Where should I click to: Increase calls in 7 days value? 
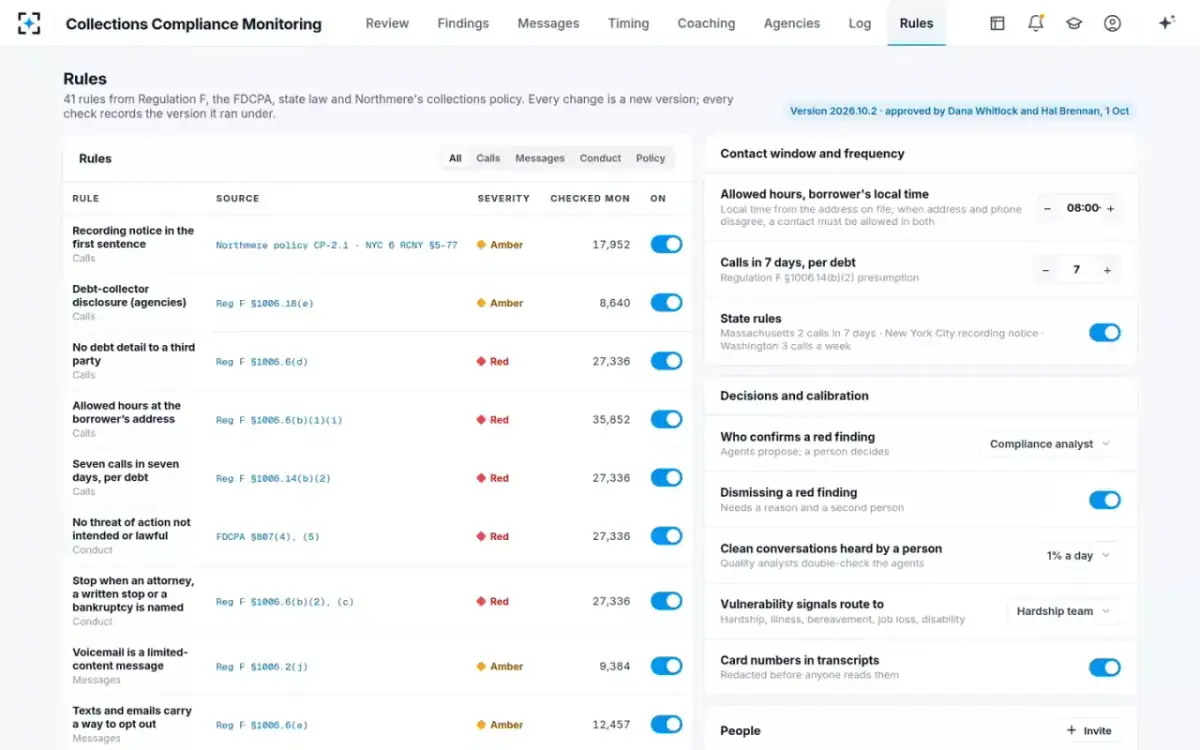(x=1107, y=270)
